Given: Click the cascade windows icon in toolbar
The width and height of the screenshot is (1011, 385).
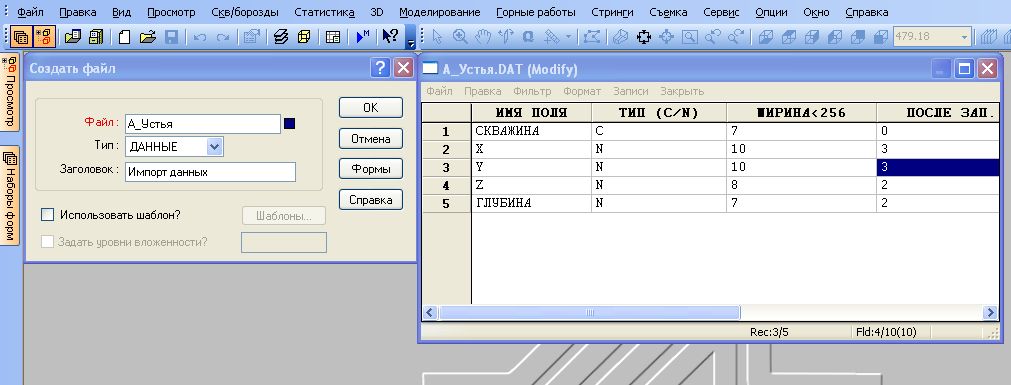Looking at the screenshot, I should click(21, 37).
